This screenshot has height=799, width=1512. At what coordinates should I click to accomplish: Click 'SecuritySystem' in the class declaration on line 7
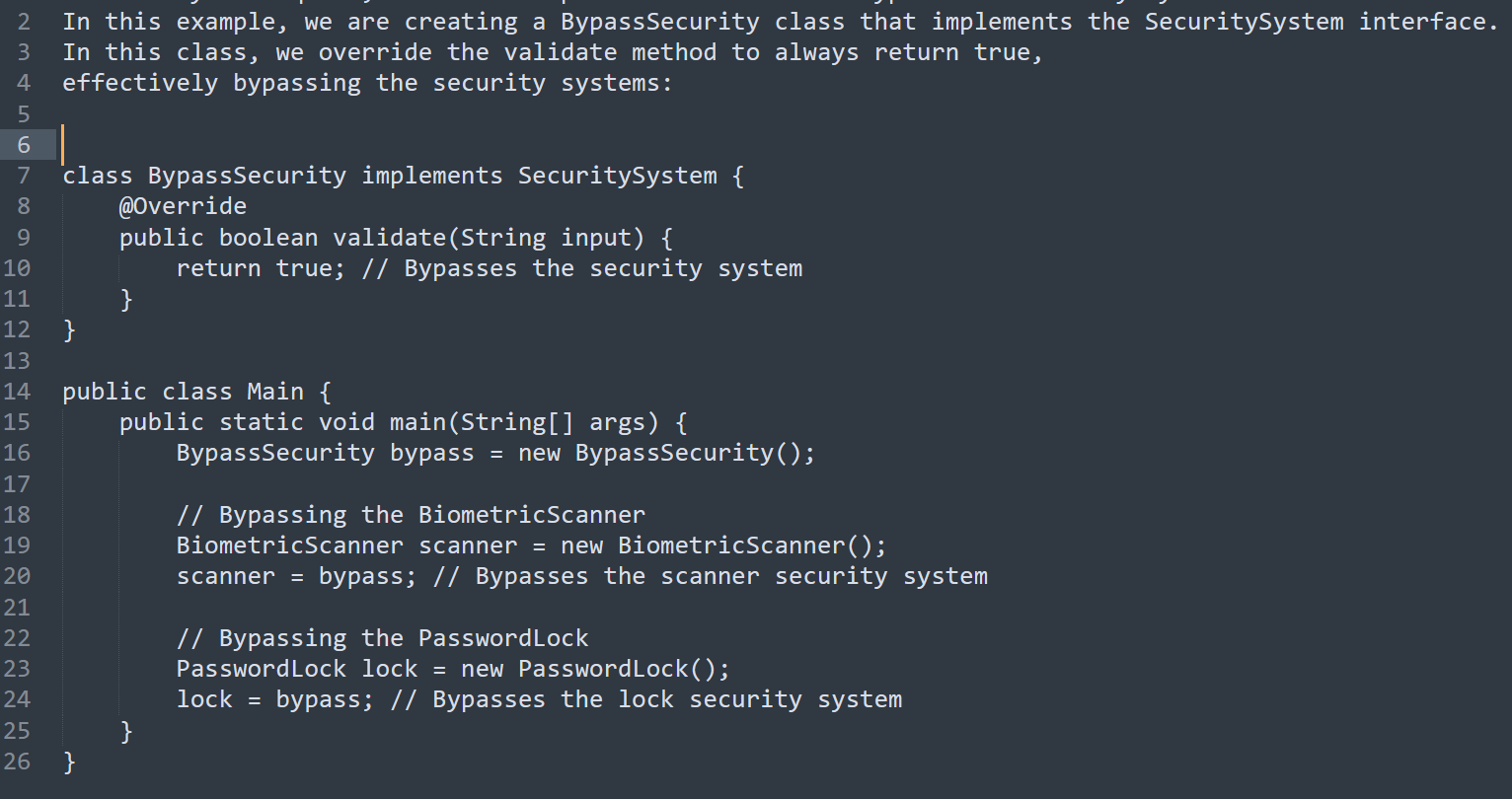pos(617,176)
